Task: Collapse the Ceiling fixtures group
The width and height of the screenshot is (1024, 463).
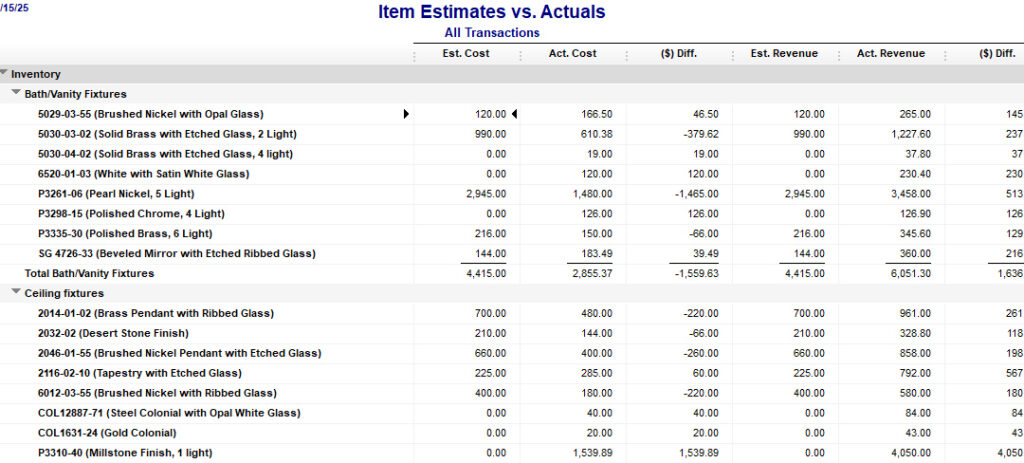Action: pos(17,293)
